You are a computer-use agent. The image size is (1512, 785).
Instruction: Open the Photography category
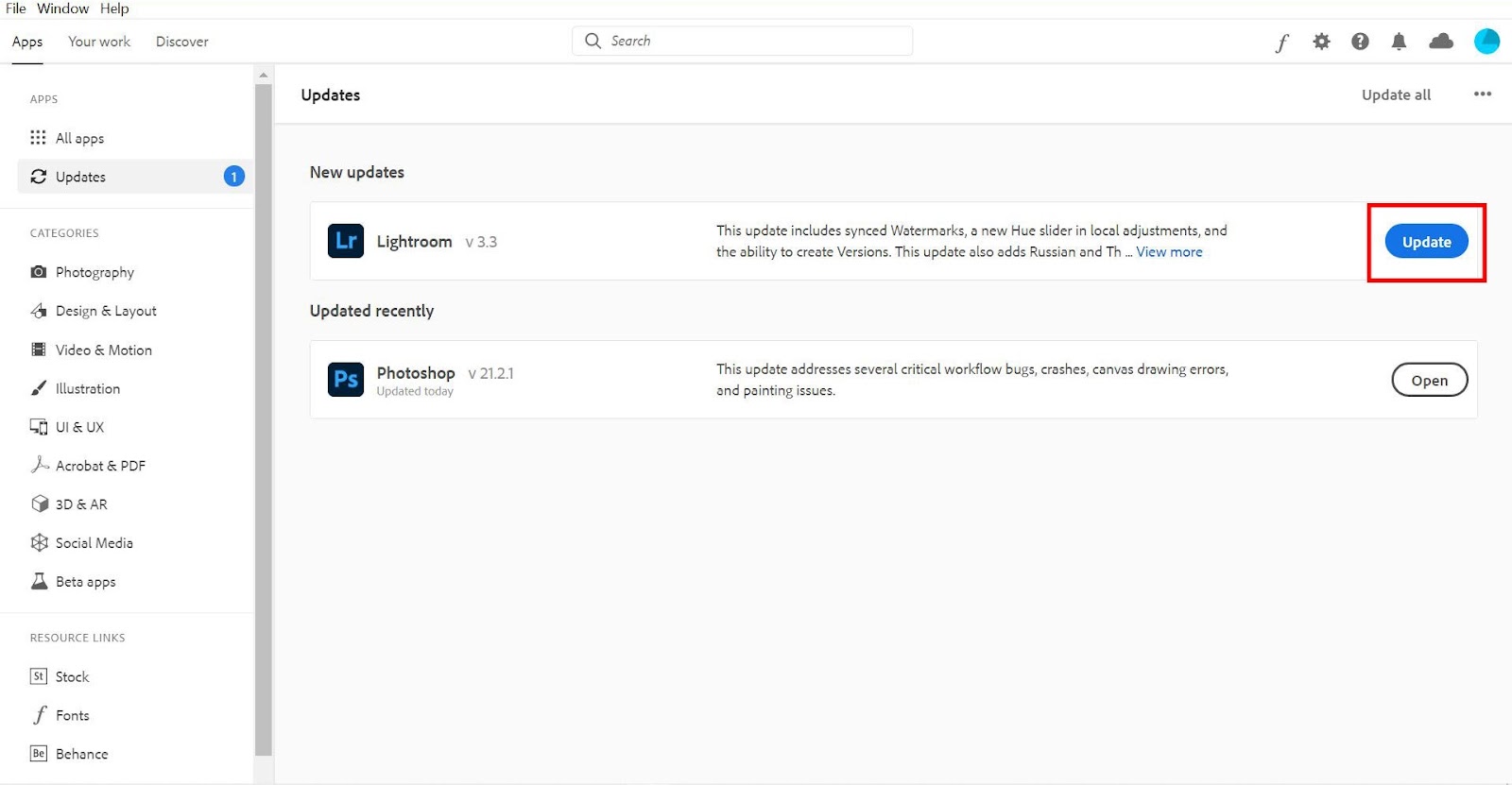click(94, 272)
